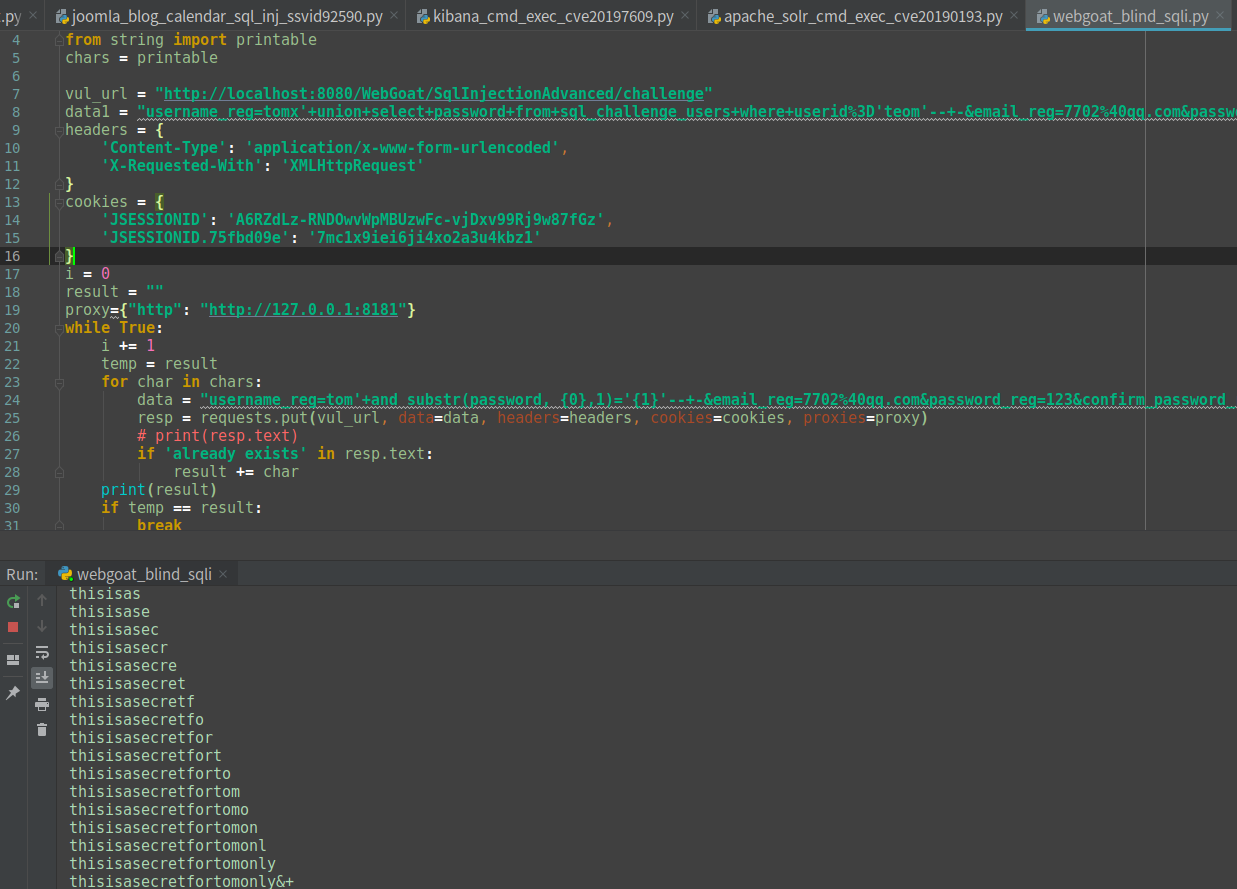
Task: Click the data1 assignment on line 8
Action: pyautogui.click(x=650, y=112)
